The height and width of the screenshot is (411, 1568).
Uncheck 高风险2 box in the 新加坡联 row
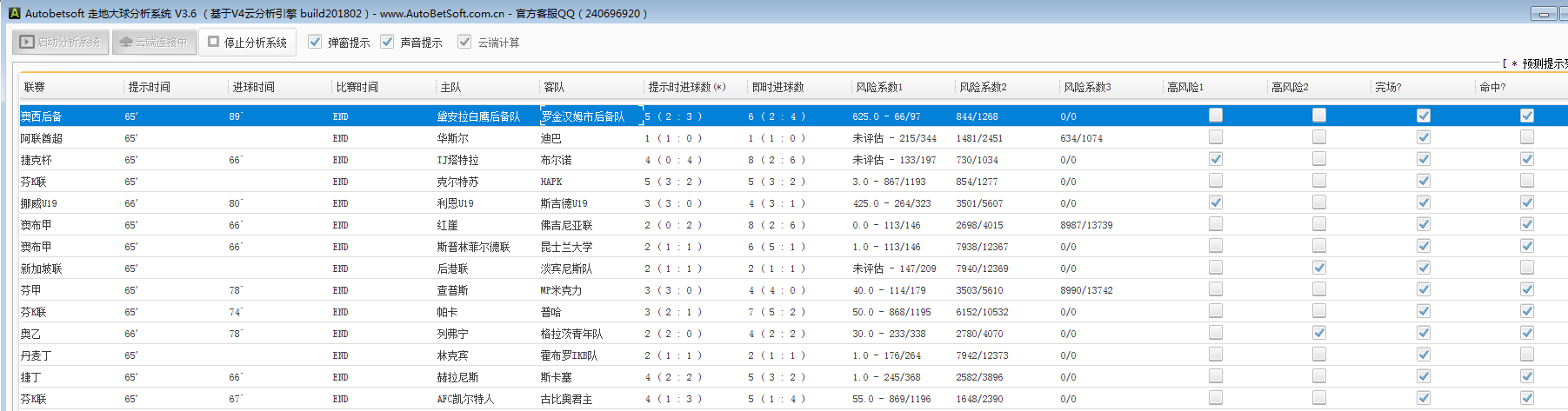point(1319,268)
